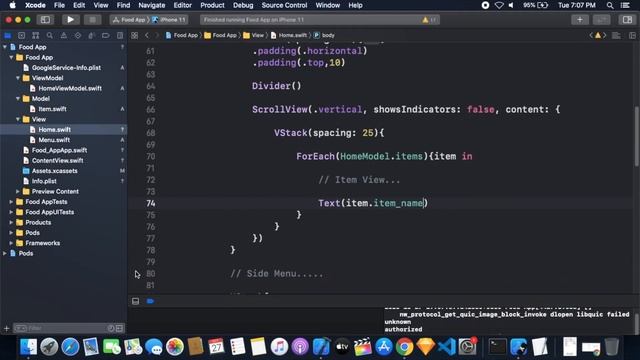Open Assets.xcassets catalog
The width and height of the screenshot is (640, 360).
coord(54,171)
